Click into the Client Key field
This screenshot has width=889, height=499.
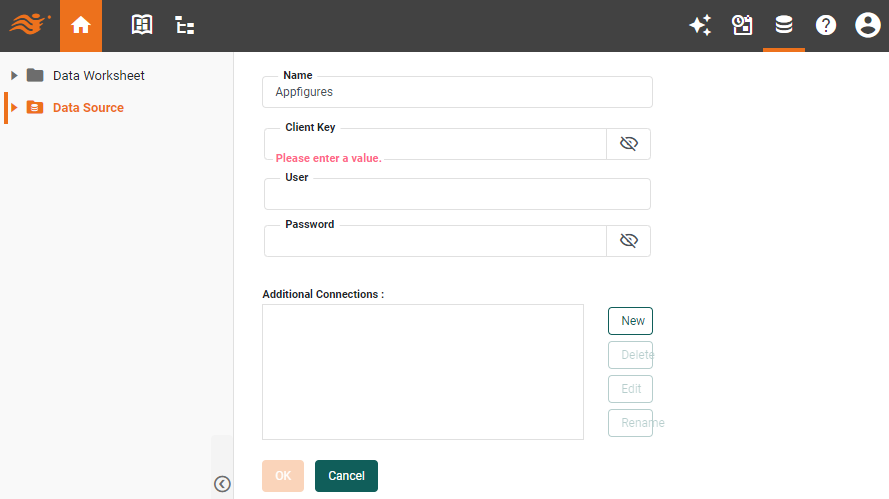pyautogui.click(x=435, y=143)
